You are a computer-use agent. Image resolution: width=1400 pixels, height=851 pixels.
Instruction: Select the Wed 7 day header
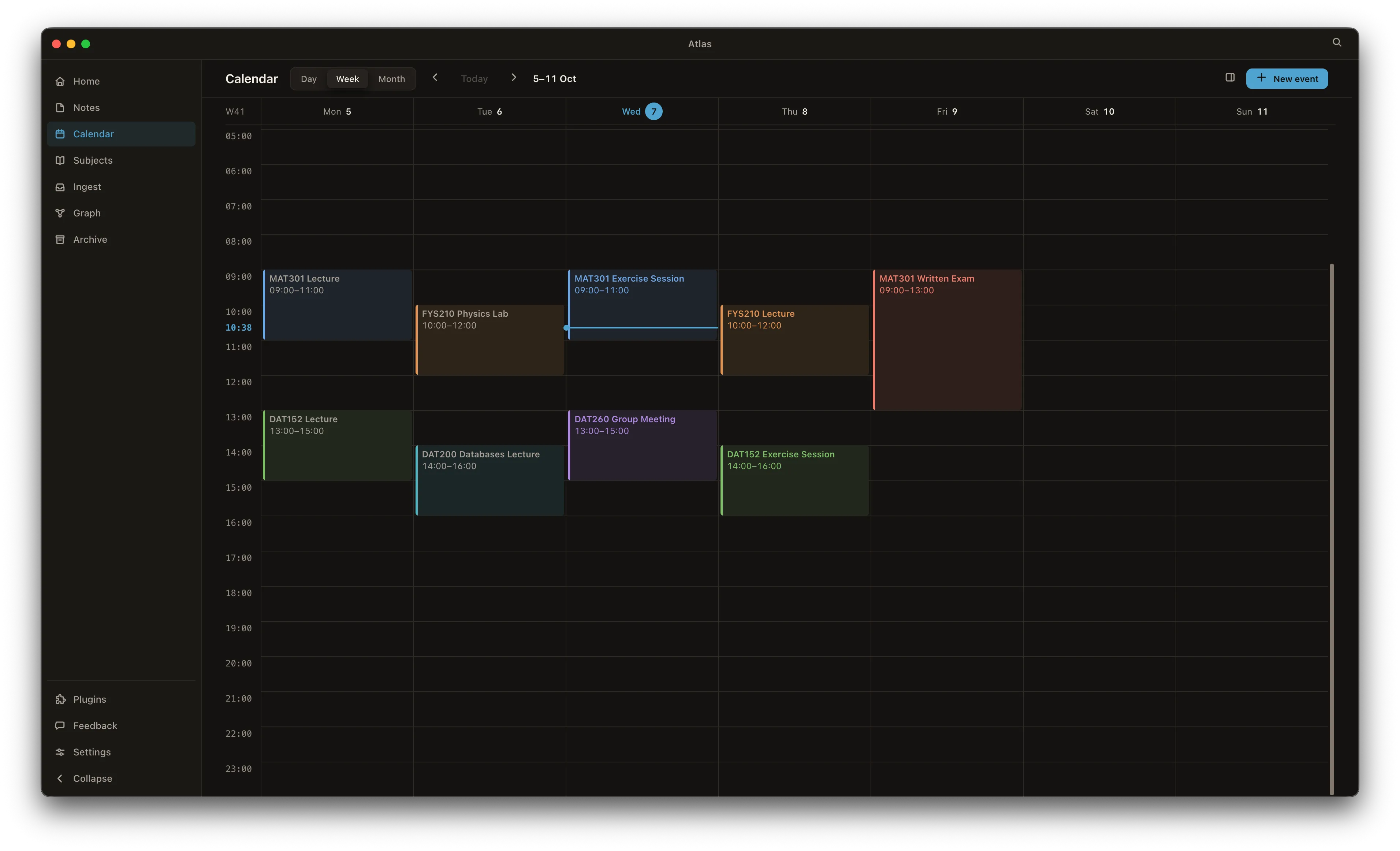click(x=642, y=111)
